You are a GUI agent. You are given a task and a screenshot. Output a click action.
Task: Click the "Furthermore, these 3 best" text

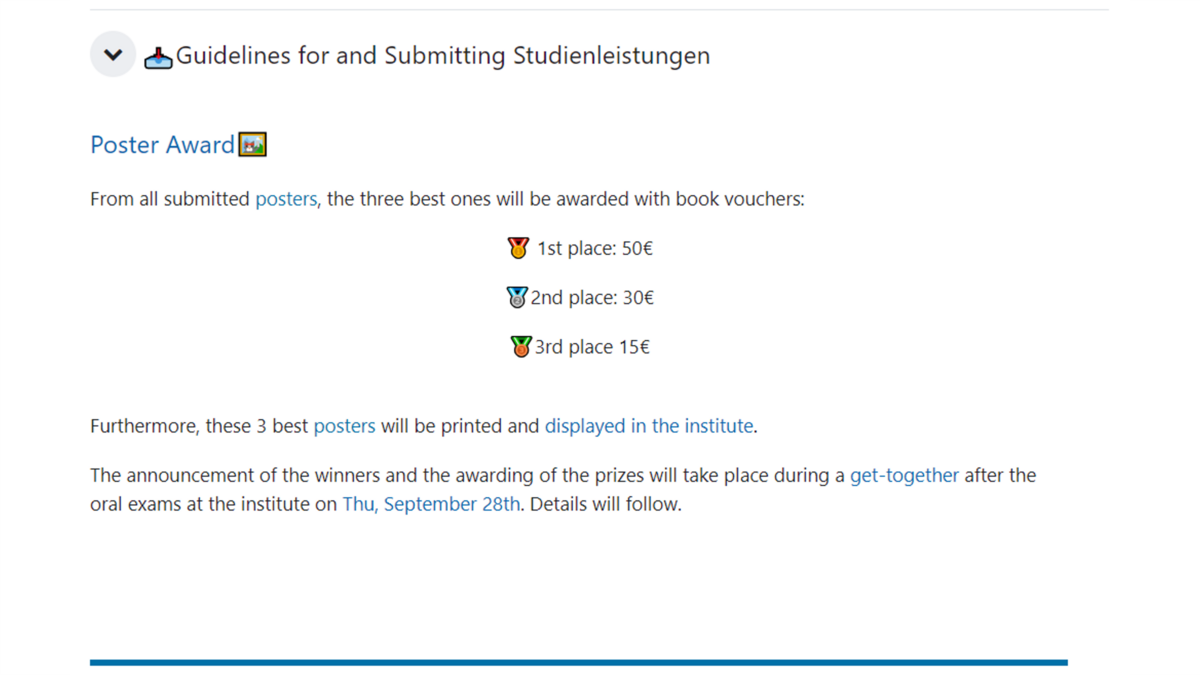tap(199, 426)
